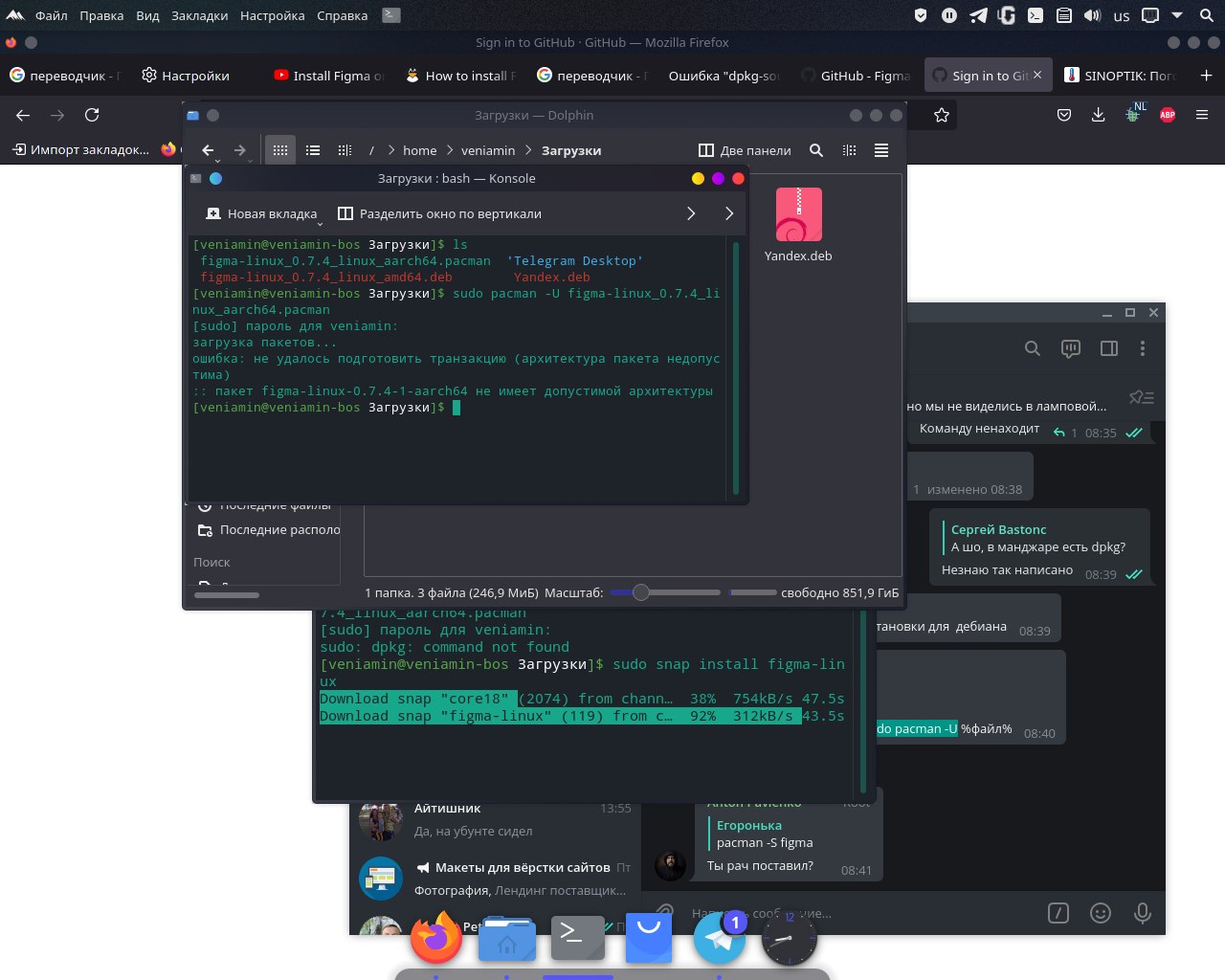The width and height of the screenshot is (1225, 980).
Task: Open the clipboard tray icon
Action: click(x=1064, y=15)
